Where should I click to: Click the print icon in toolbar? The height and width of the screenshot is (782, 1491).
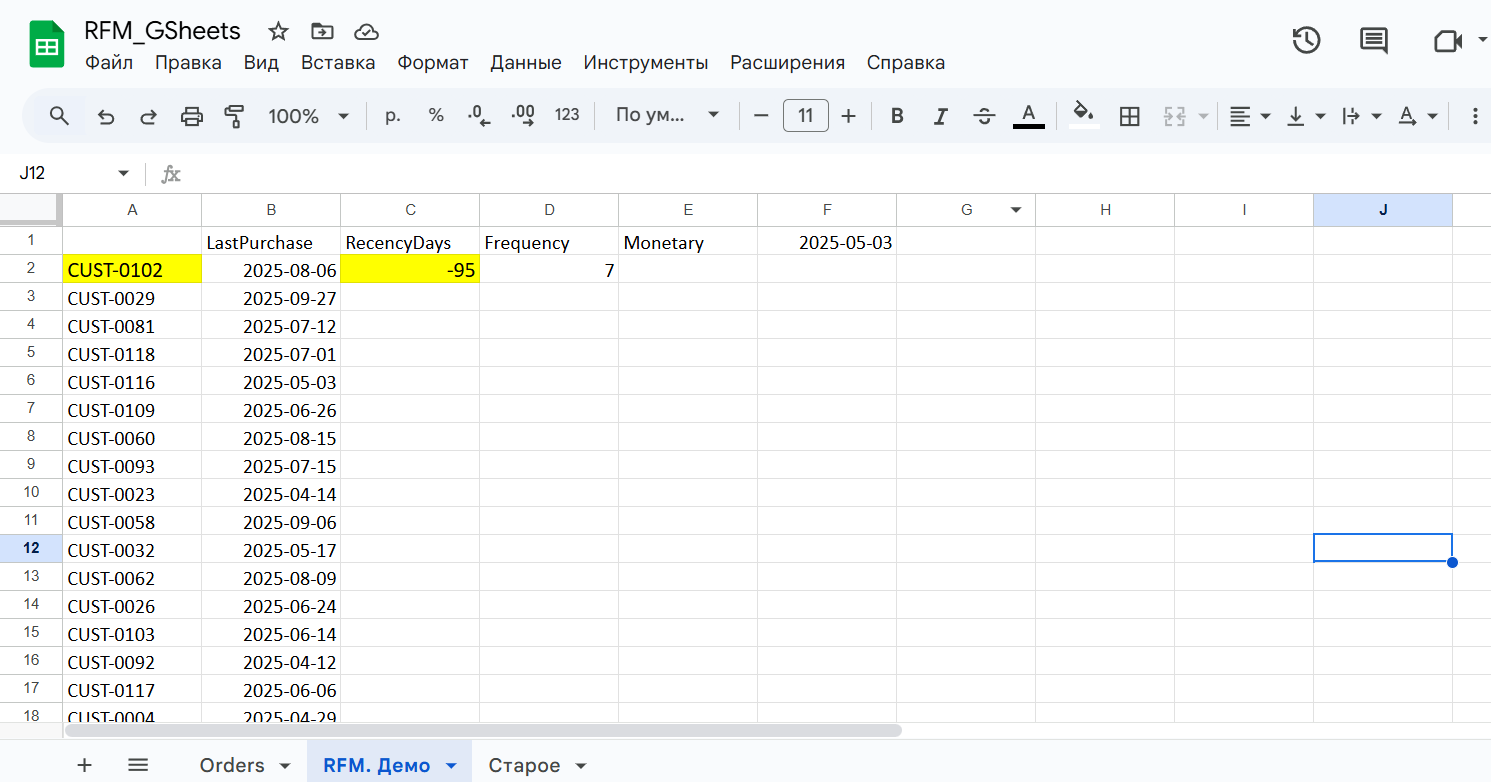[191, 116]
